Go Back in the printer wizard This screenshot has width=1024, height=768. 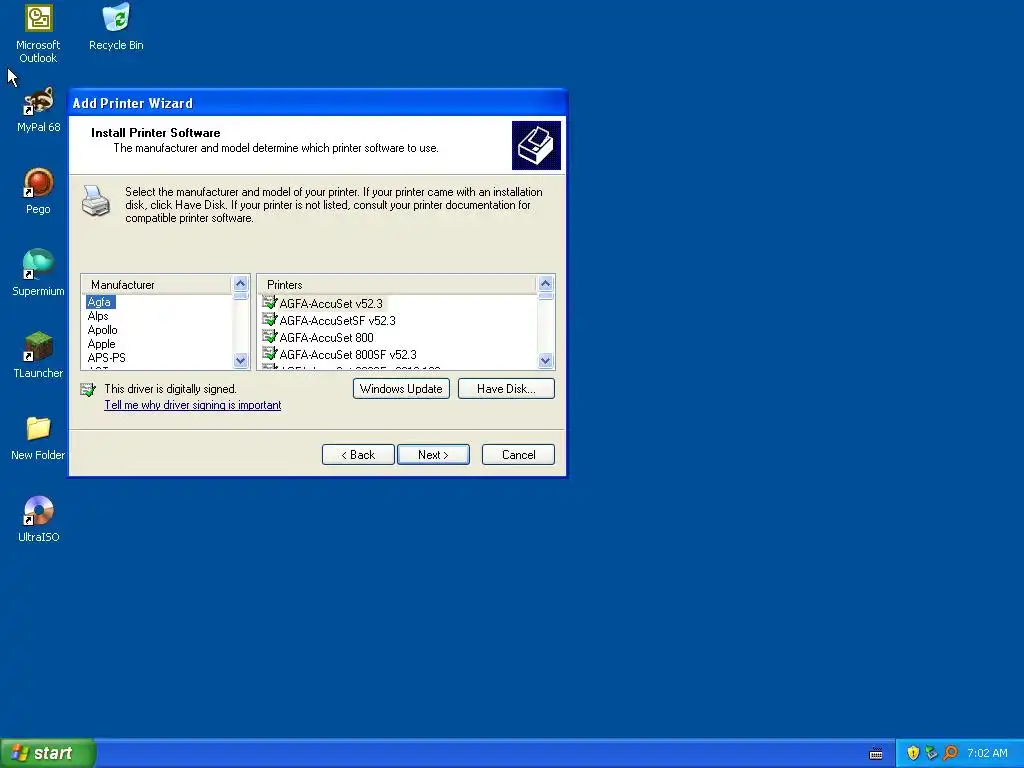(358, 455)
